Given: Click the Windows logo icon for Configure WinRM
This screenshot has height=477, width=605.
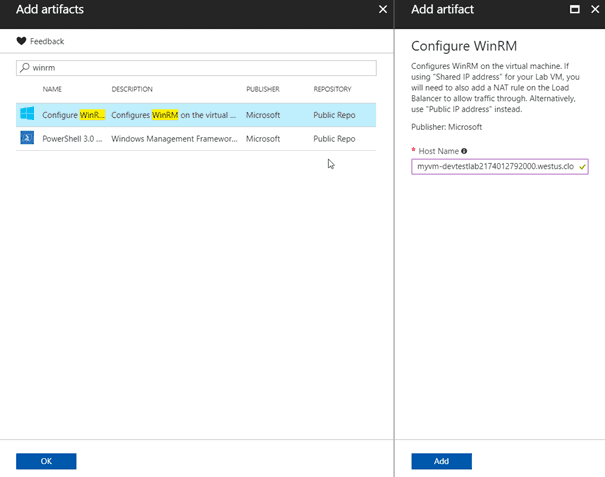Looking at the screenshot, I should tap(27, 114).
